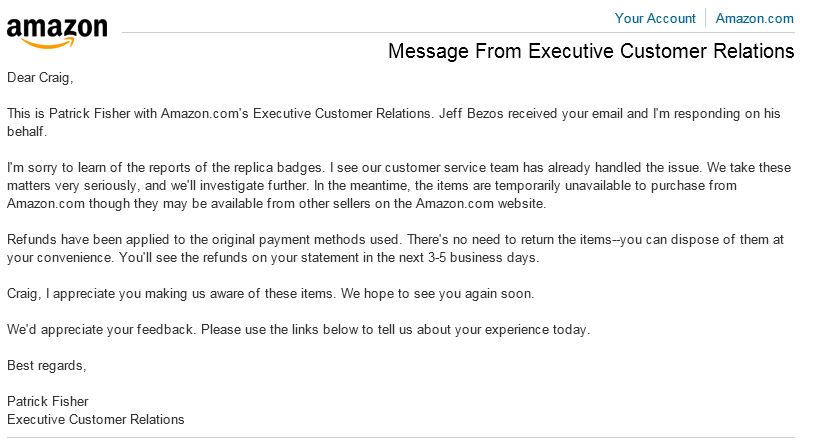Click the Amazon.com's text in the first paragraph

[x=205, y=113]
